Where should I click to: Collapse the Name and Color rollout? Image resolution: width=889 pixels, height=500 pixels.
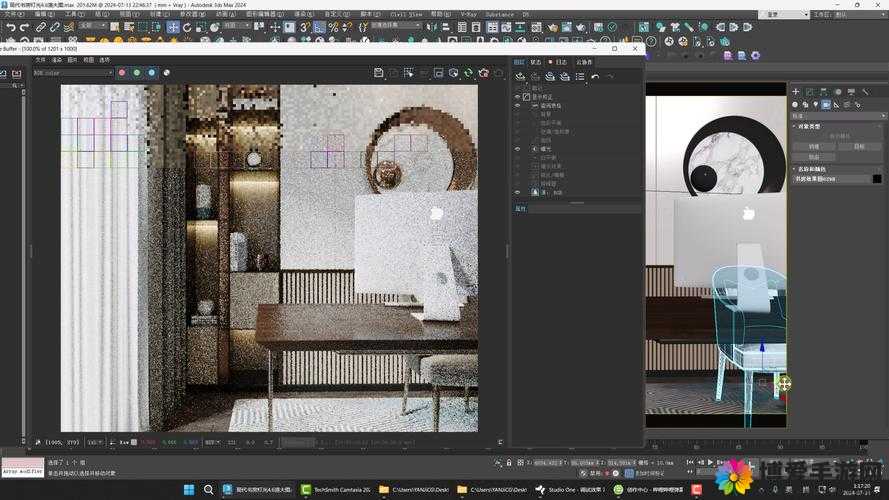pyautogui.click(x=811, y=169)
